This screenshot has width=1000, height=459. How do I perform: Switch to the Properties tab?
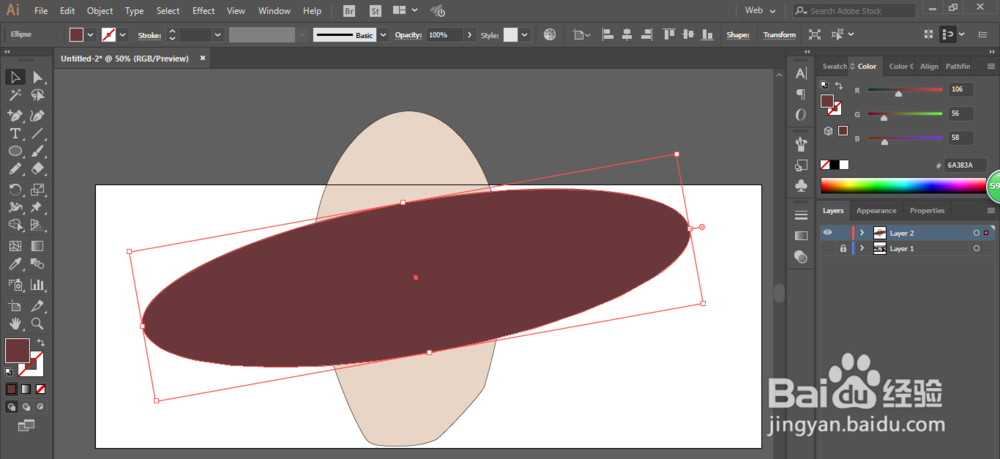(927, 210)
